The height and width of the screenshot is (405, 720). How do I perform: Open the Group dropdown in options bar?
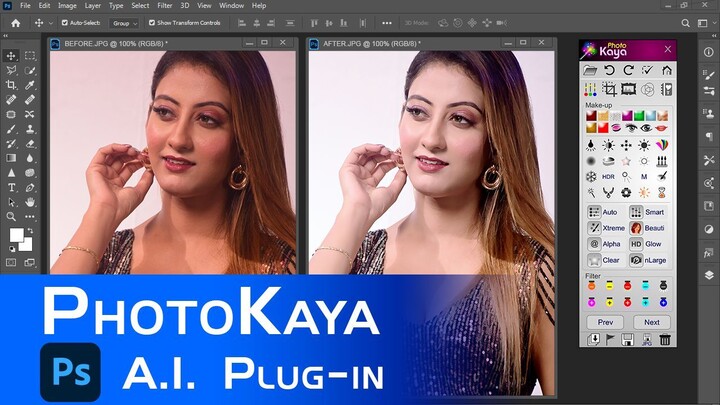124,23
